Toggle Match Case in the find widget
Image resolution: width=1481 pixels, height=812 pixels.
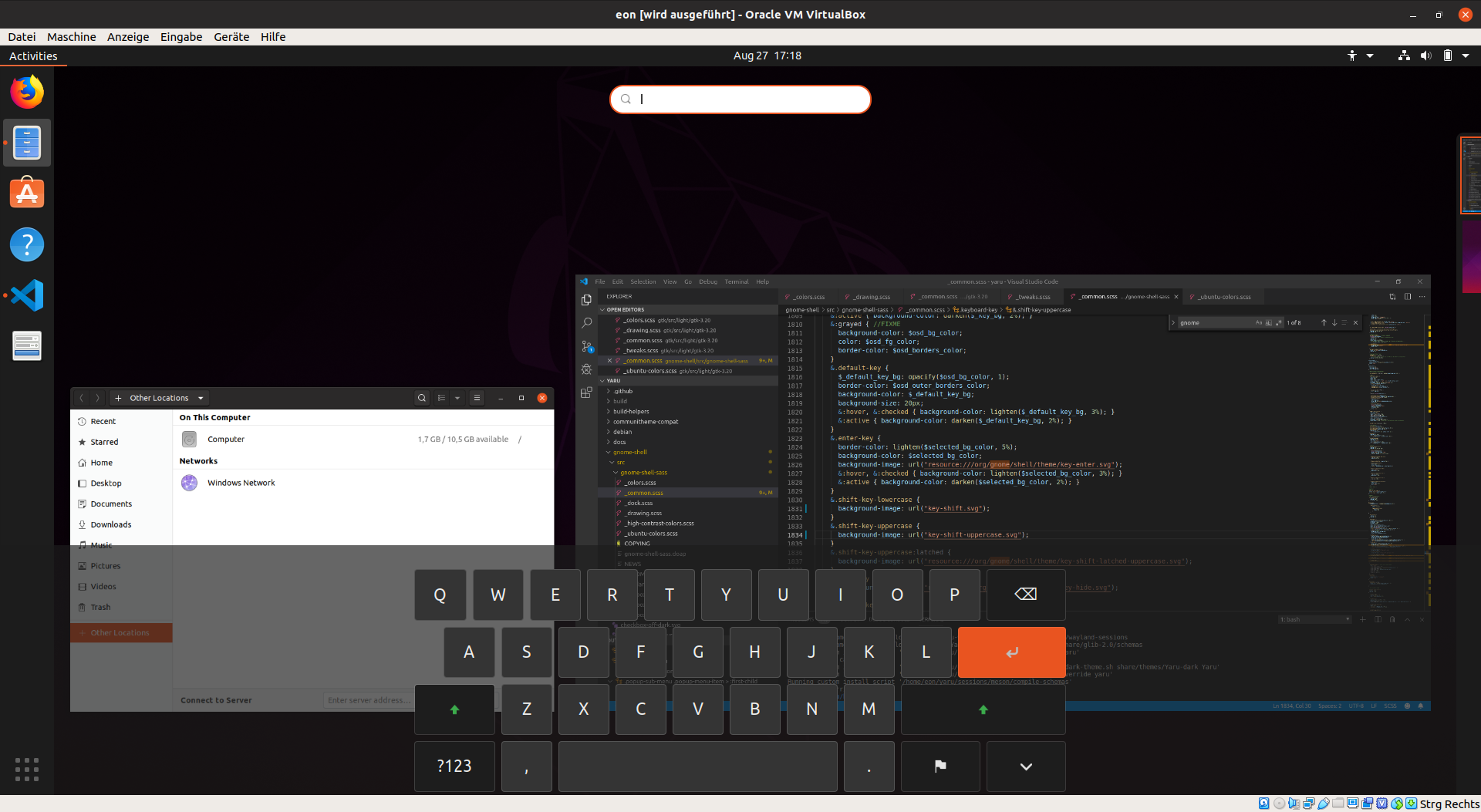tap(1260, 322)
